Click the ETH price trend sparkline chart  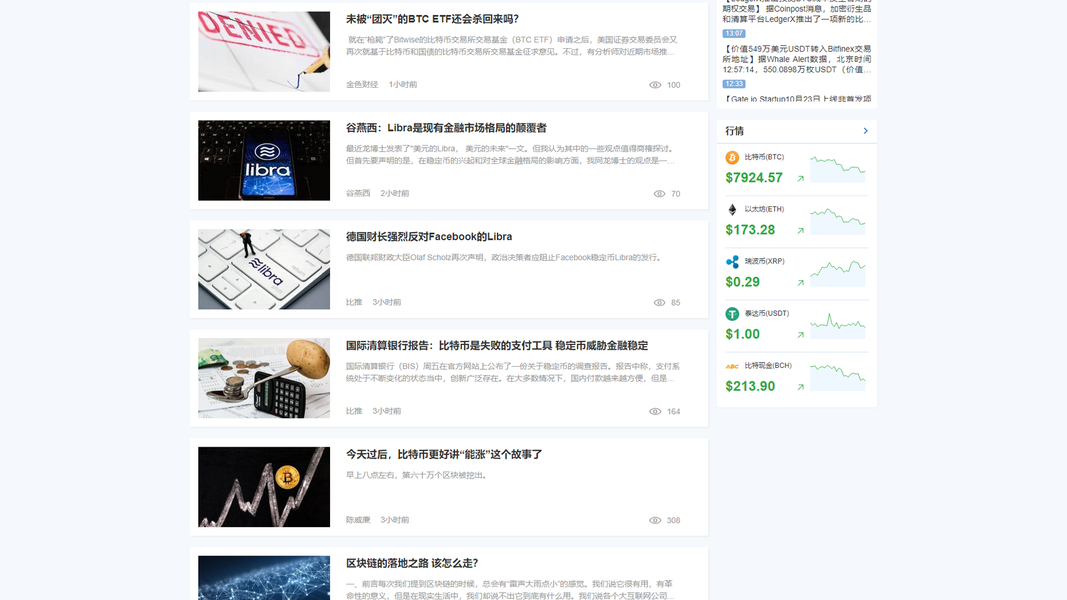[838, 221]
